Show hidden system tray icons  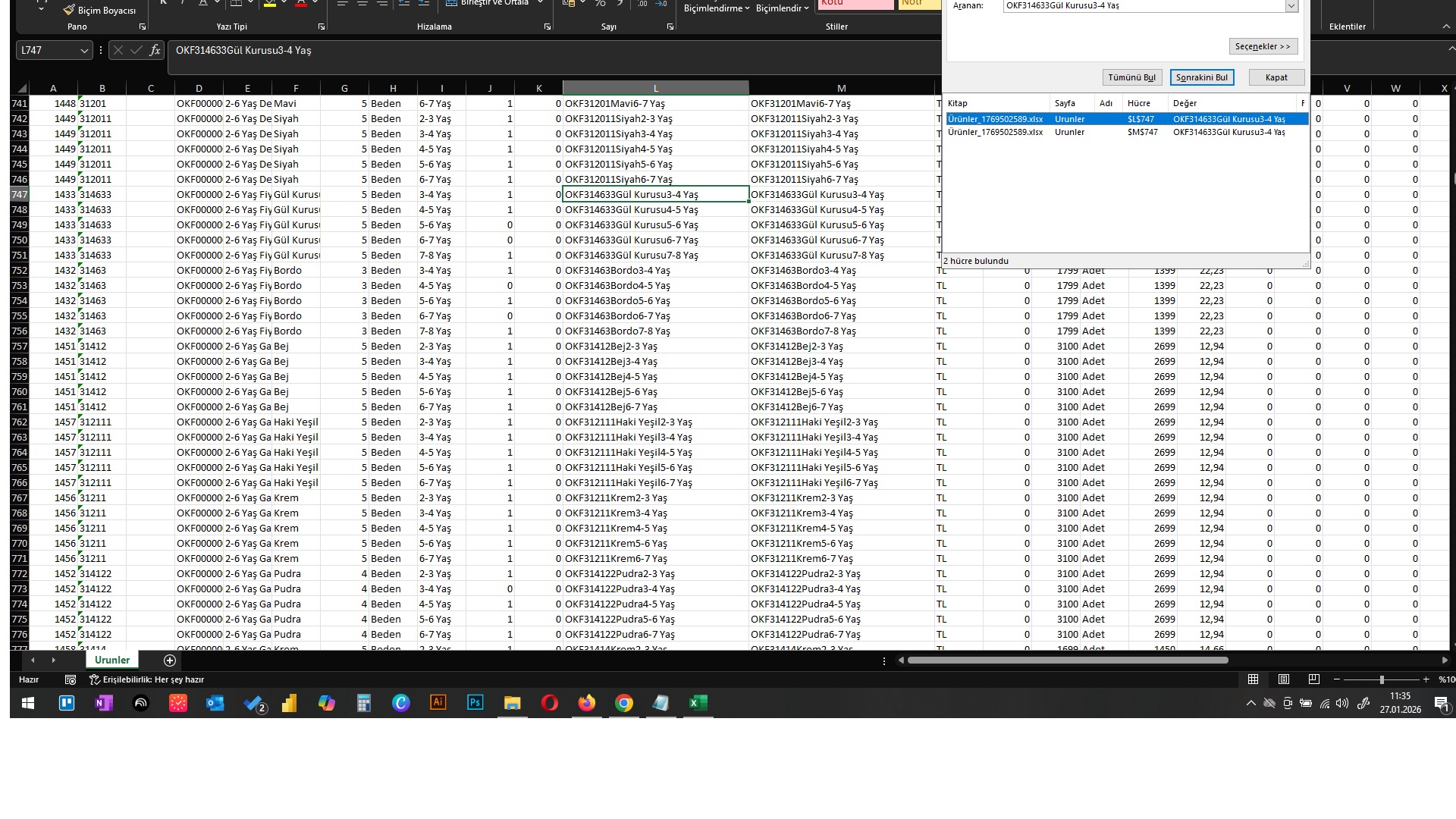click(1250, 703)
